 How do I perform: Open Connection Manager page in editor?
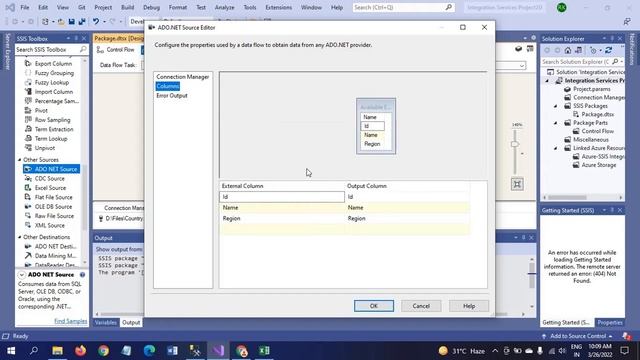pos(182,77)
